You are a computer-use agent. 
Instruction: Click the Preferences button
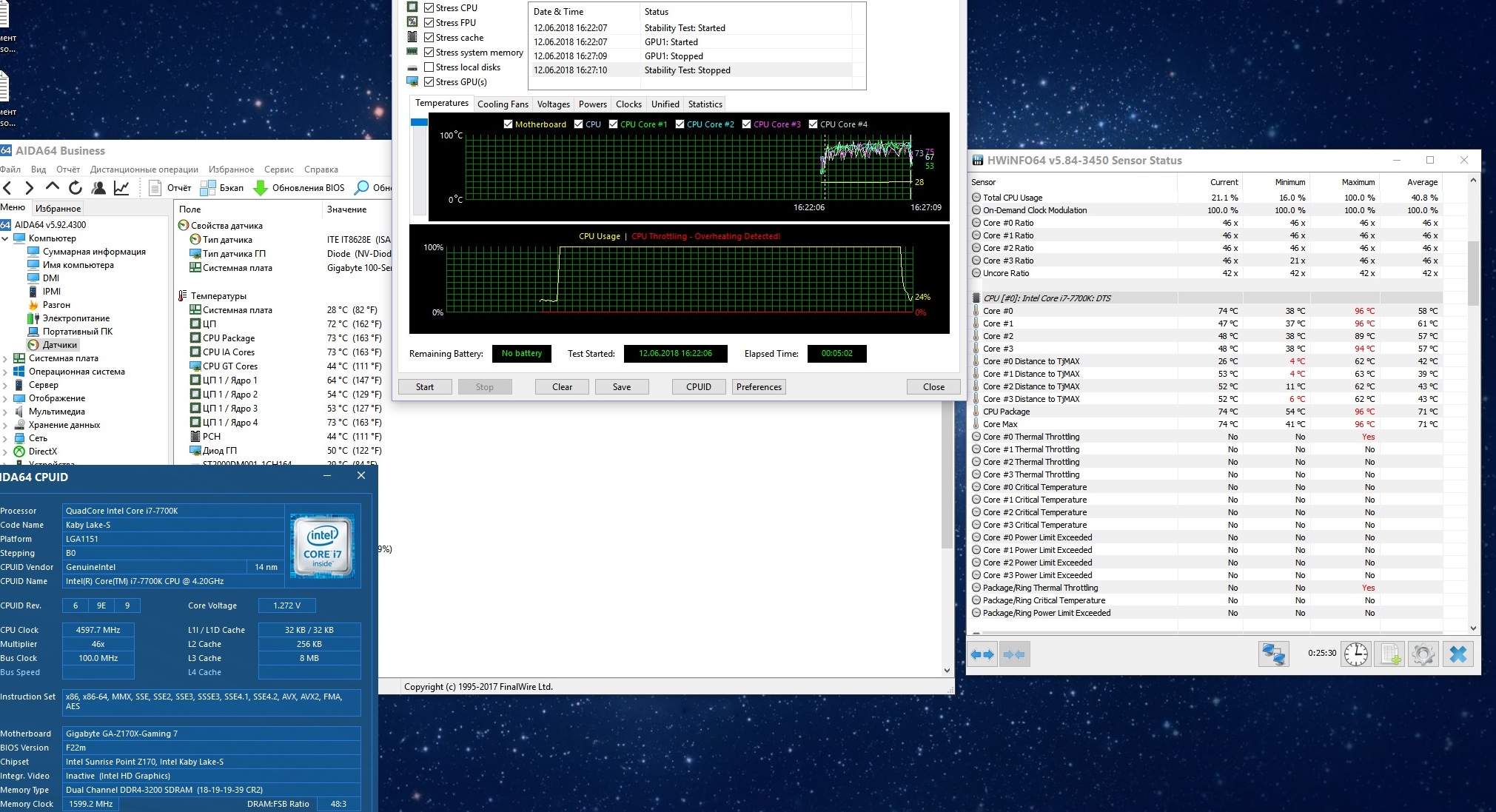759,387
